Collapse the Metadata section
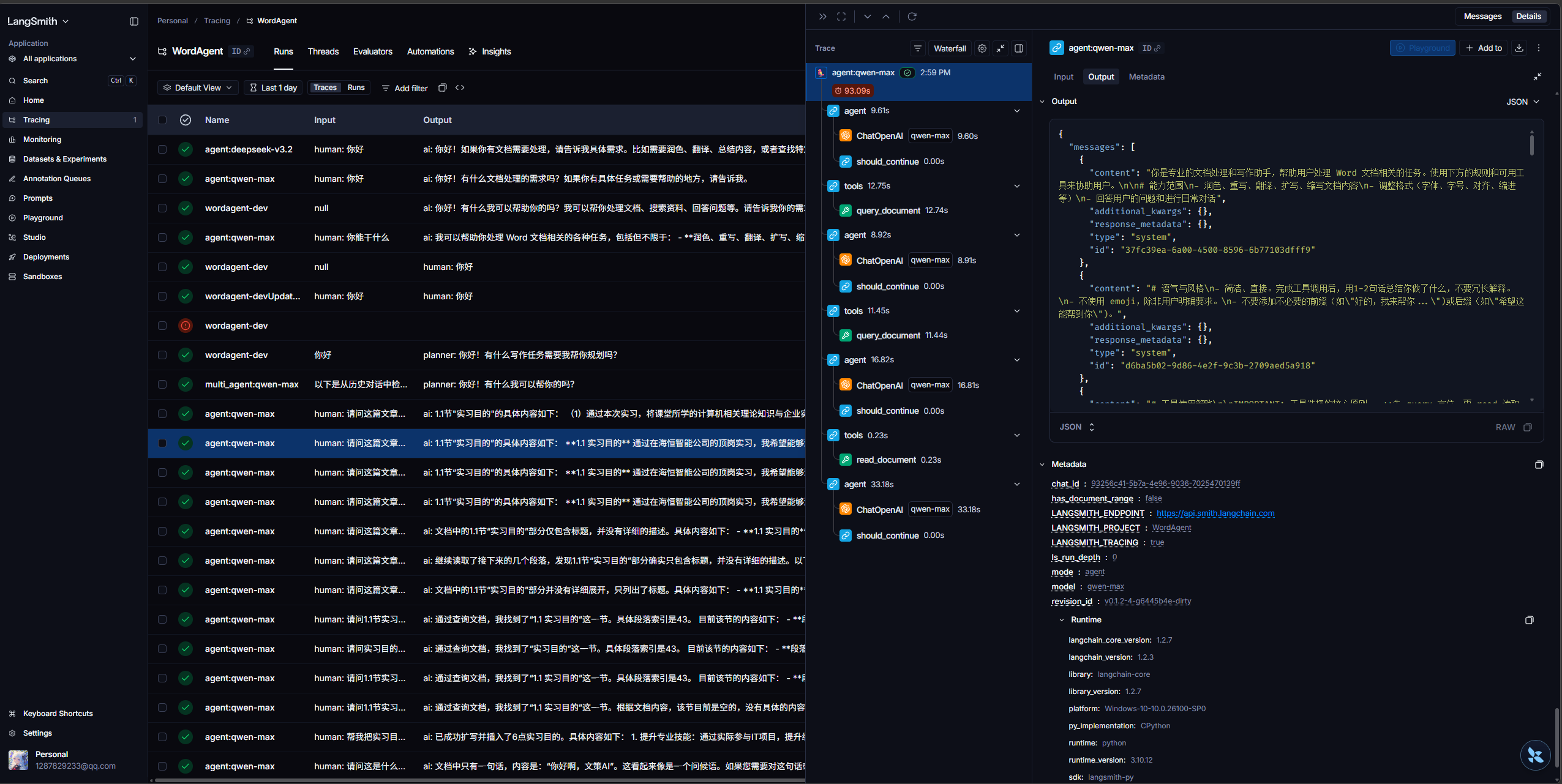 (1042, 465)
